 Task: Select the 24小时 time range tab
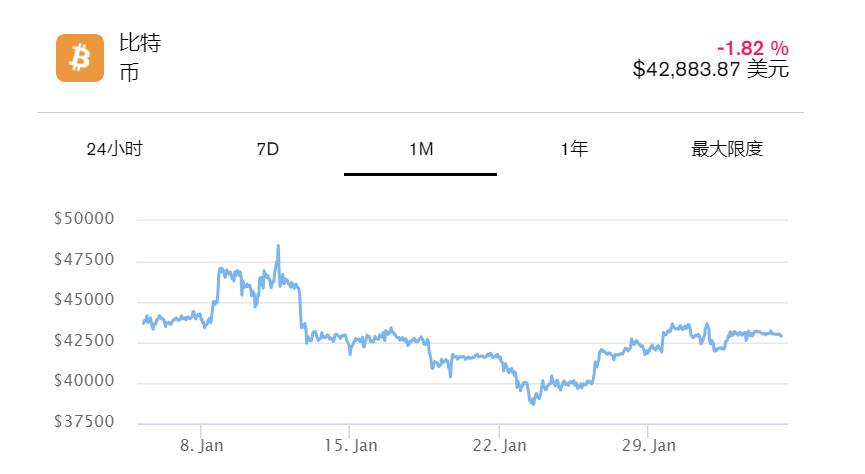click(115, 149)
